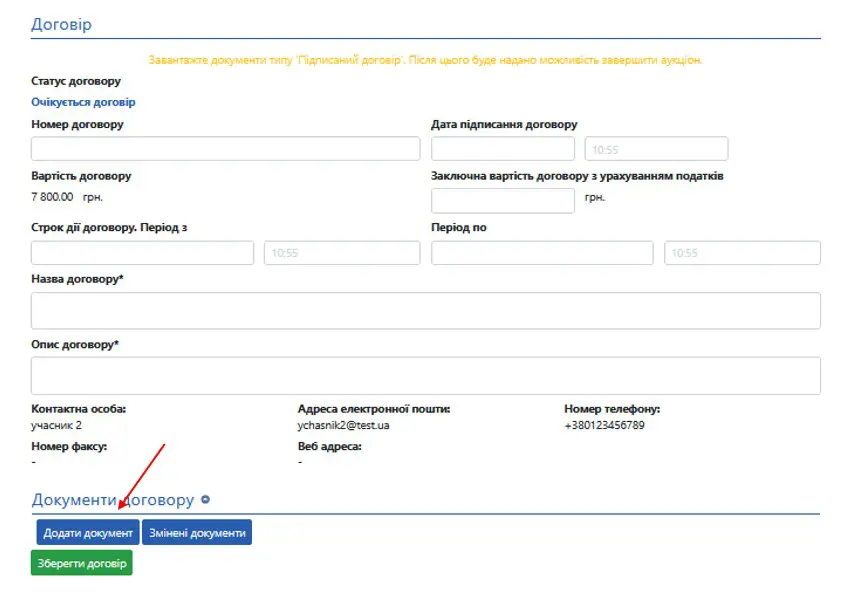
Task: Click into the Опис договору field
Action: click(425, 376)
